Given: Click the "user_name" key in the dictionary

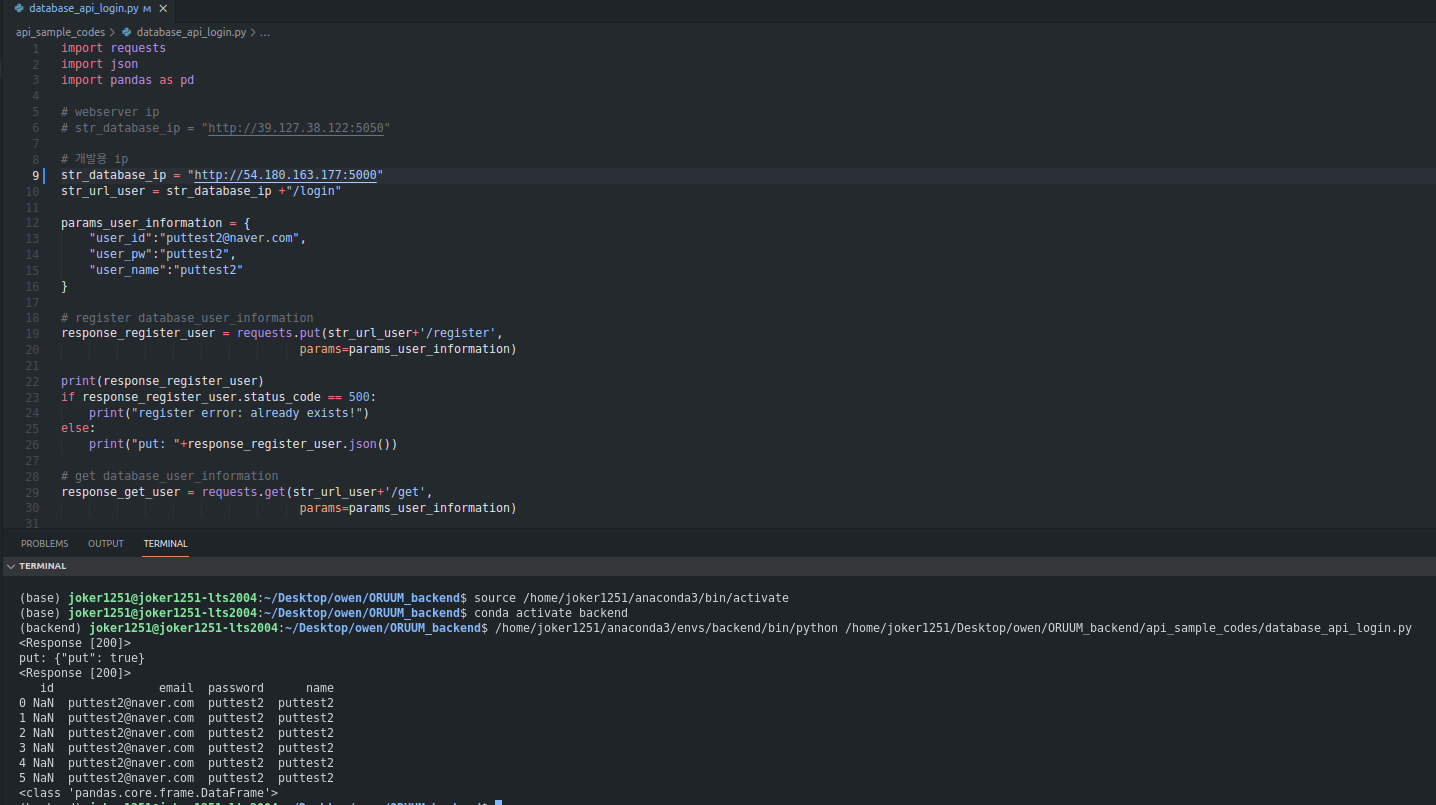Looking at the screenshot, I should point(127,270).
